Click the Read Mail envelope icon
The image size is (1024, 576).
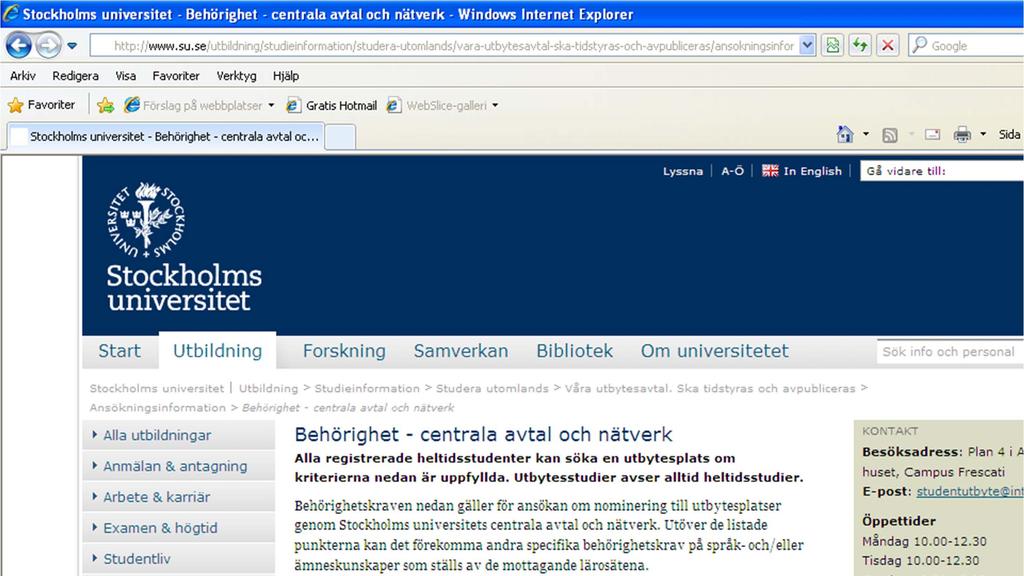tap(933, 135)
